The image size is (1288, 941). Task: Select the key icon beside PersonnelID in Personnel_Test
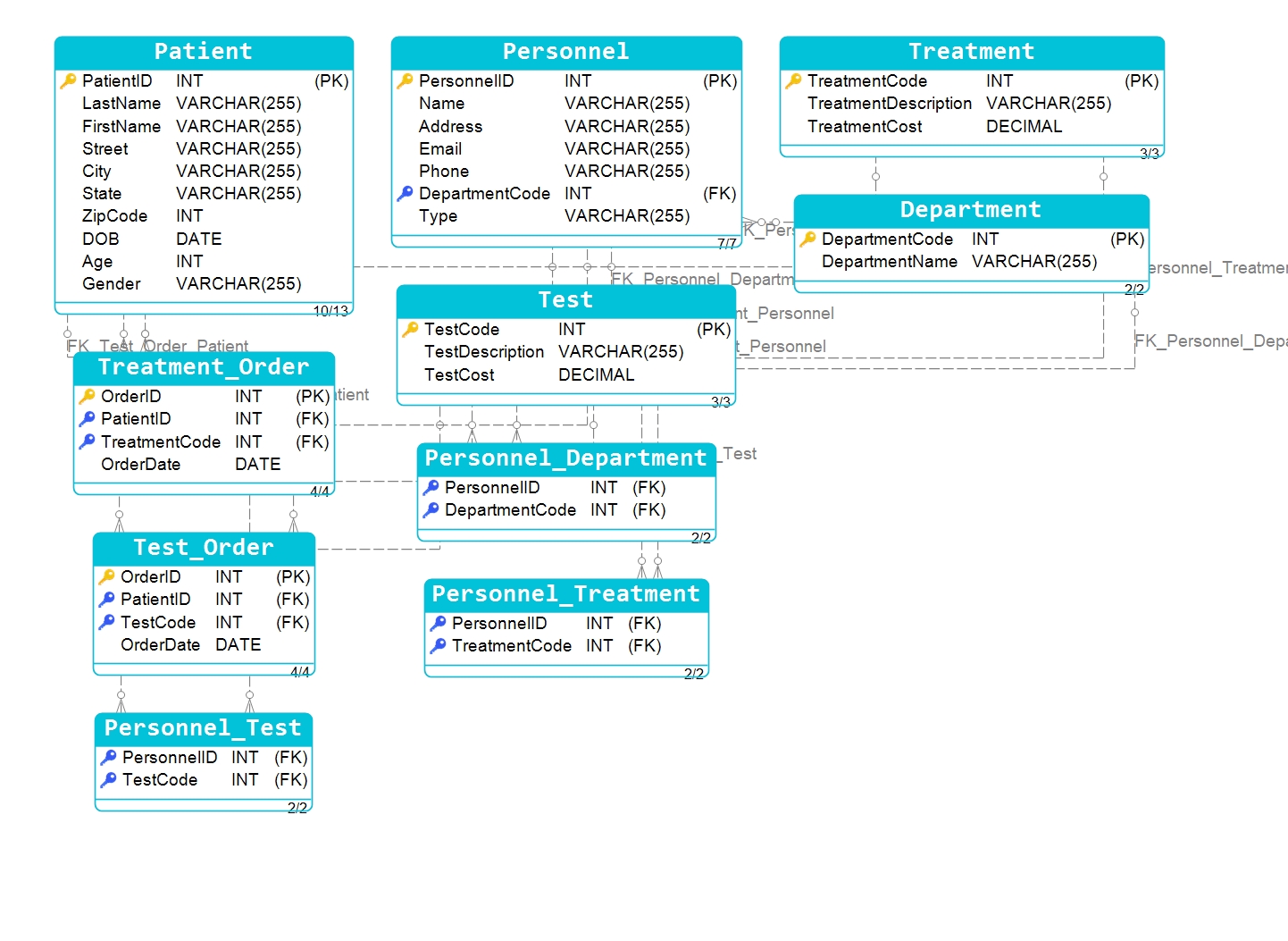[107, 757]
